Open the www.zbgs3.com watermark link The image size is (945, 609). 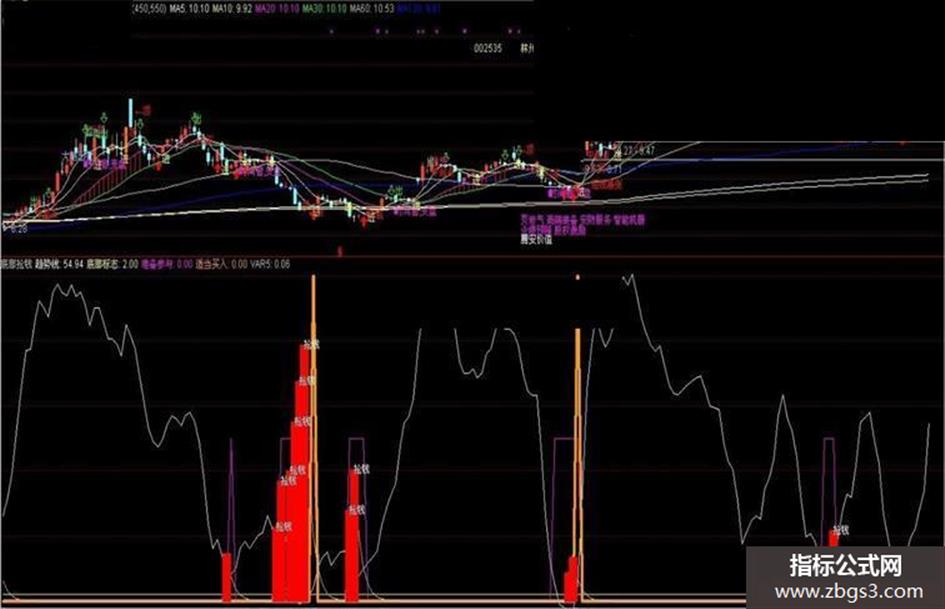tap(849, 591)
